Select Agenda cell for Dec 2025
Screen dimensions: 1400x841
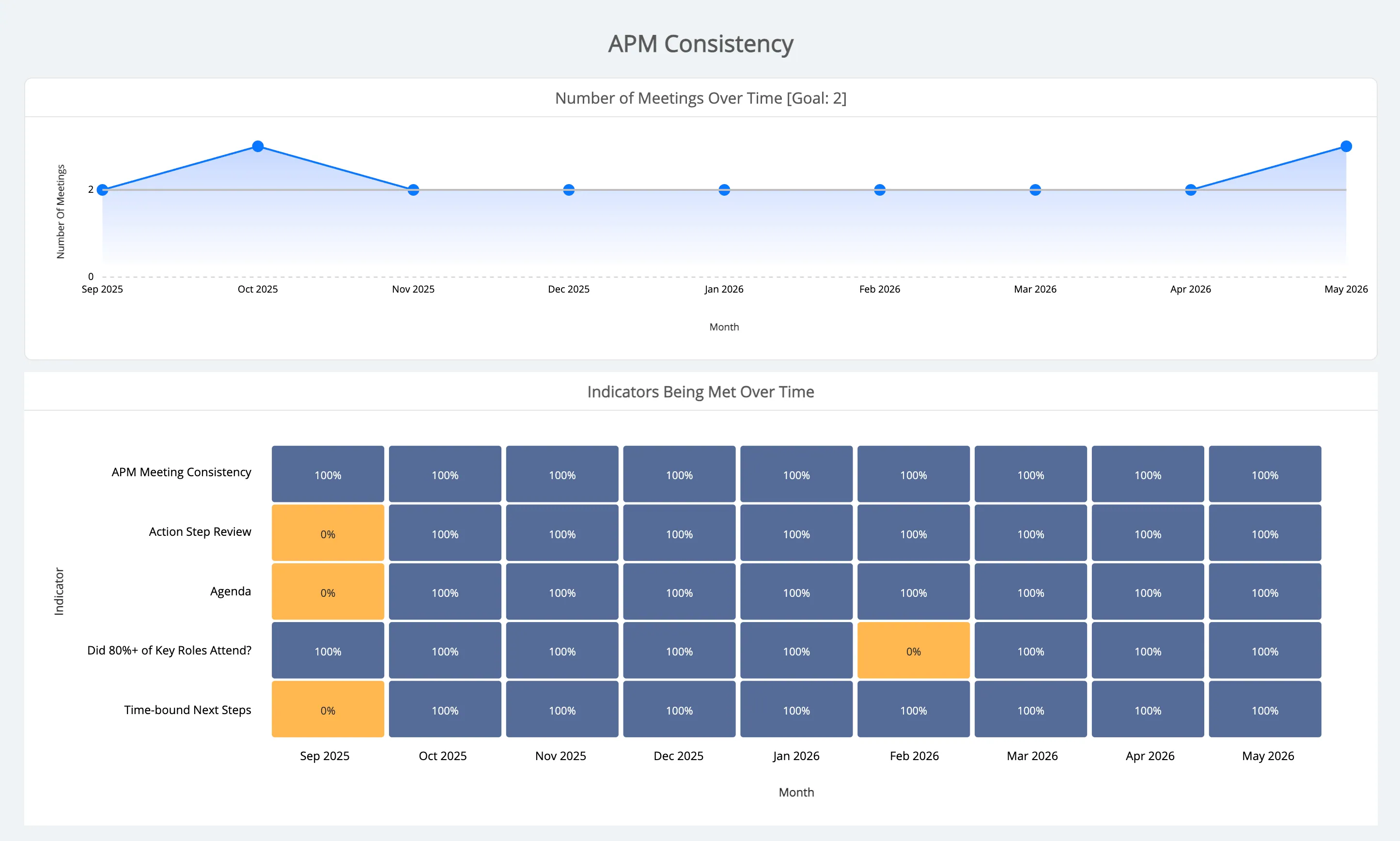(x=679, y=591)
